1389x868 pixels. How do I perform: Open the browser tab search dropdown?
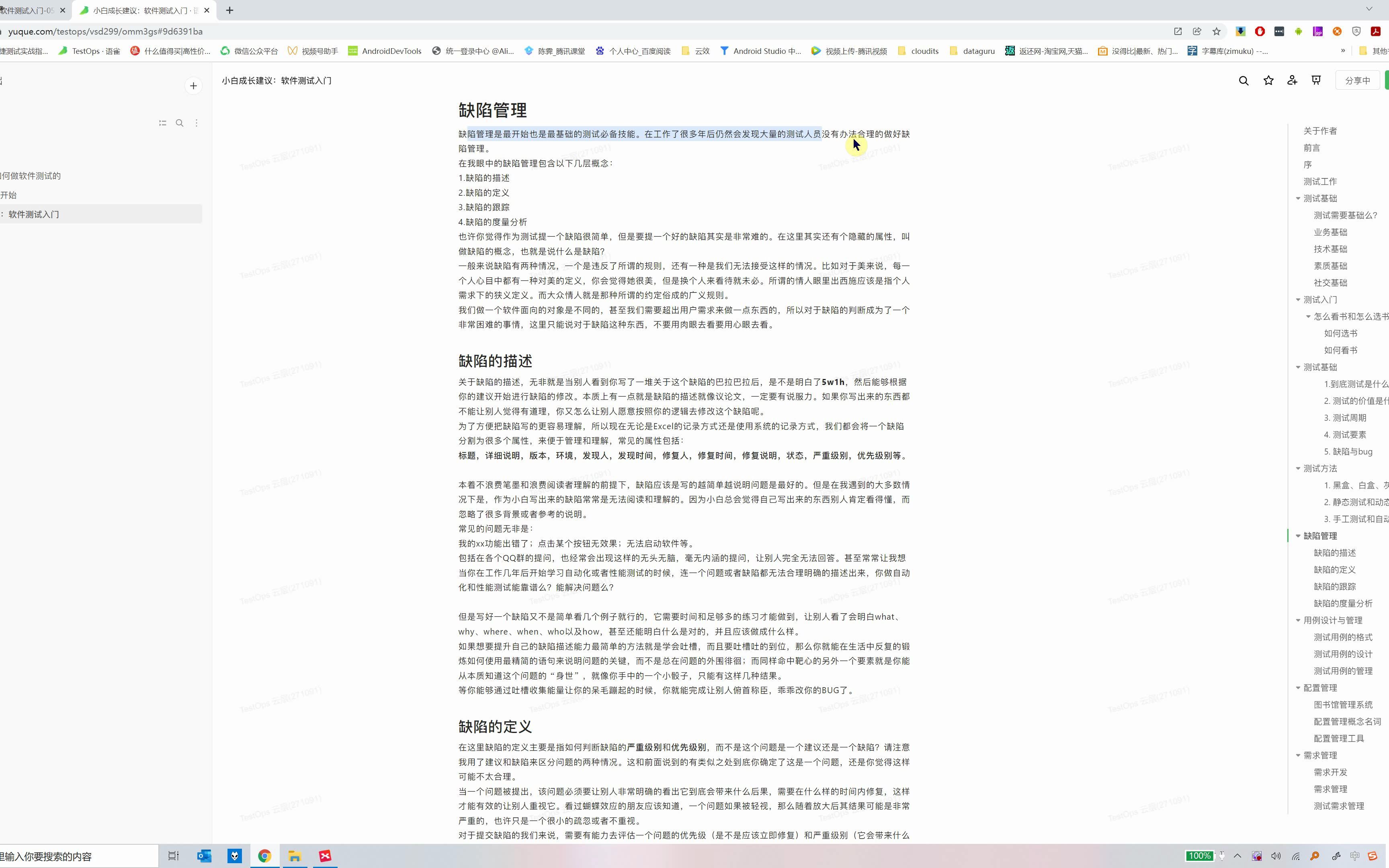pyautogui.click(x=1369, y=8)
